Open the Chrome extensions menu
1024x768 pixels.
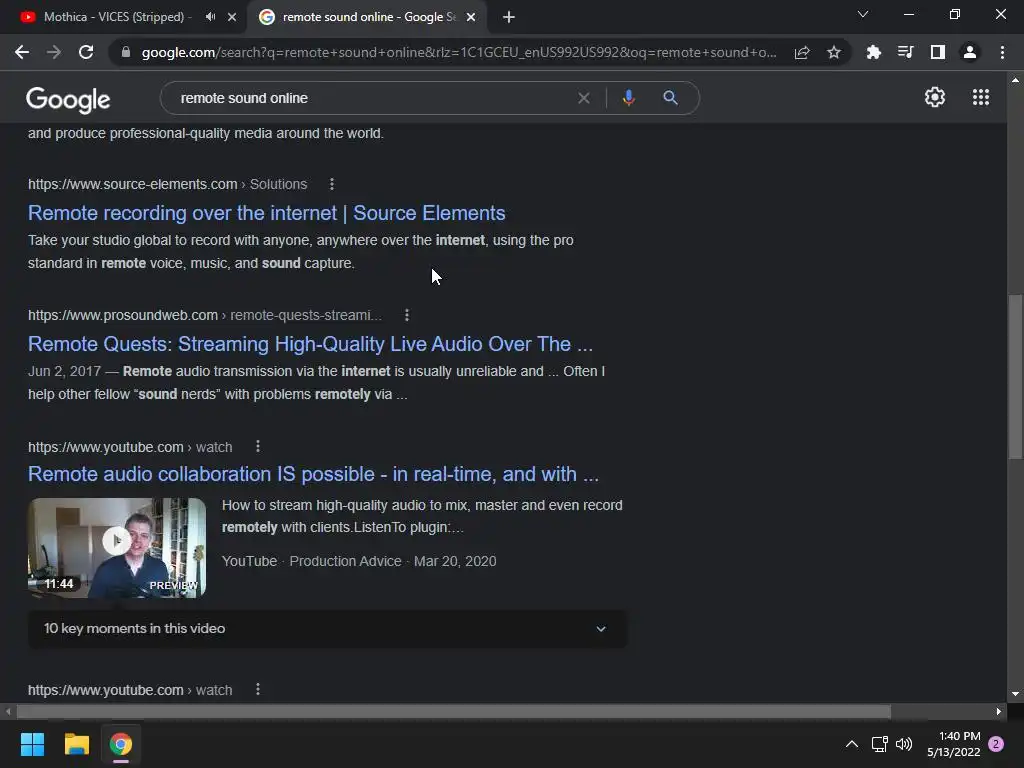tap(873, 52)
